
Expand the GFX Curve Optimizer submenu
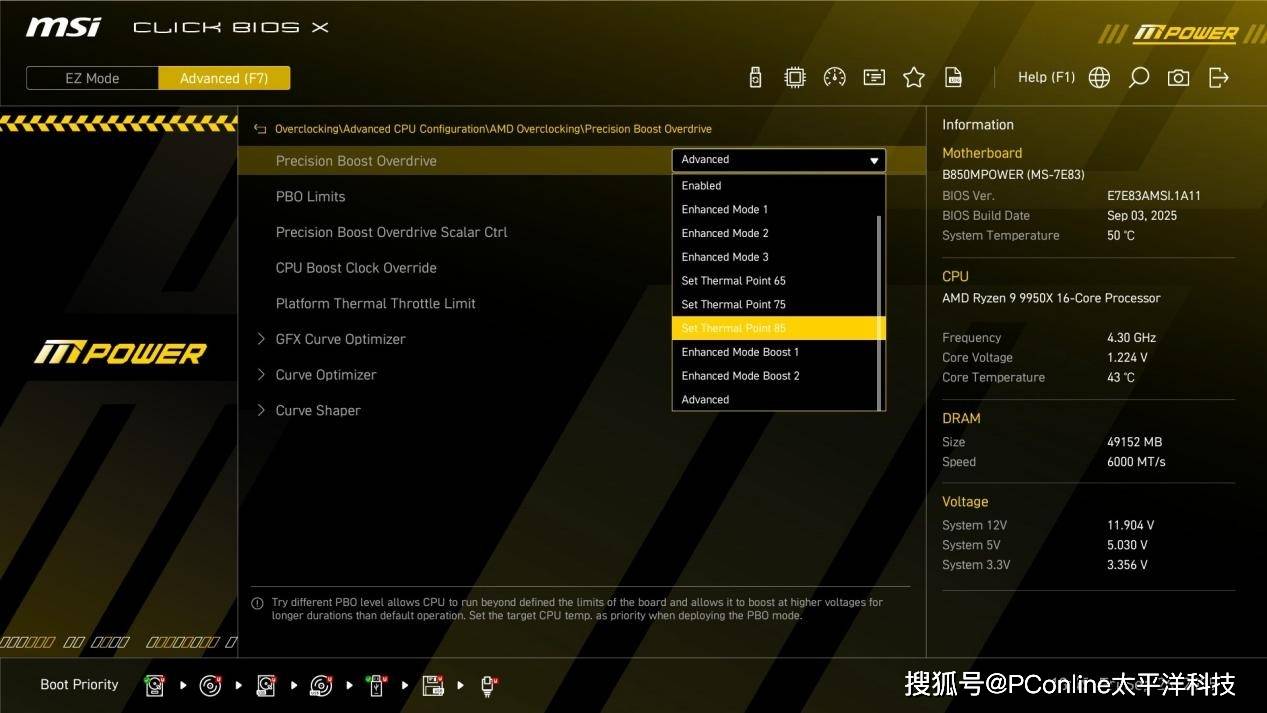coord(340,339)
